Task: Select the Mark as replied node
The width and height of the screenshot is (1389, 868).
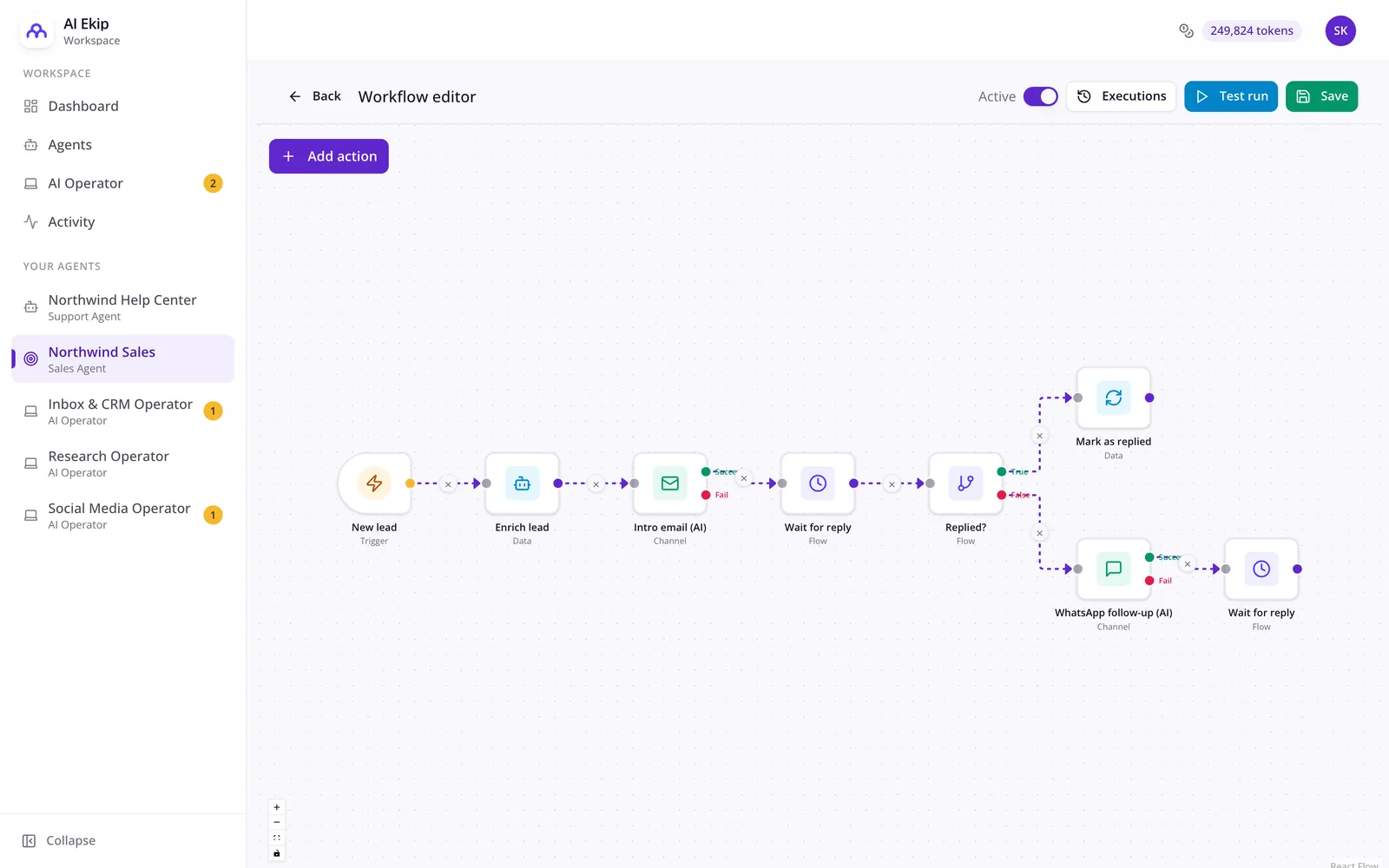Action: pyautogui.click(x=1114, y=398)
